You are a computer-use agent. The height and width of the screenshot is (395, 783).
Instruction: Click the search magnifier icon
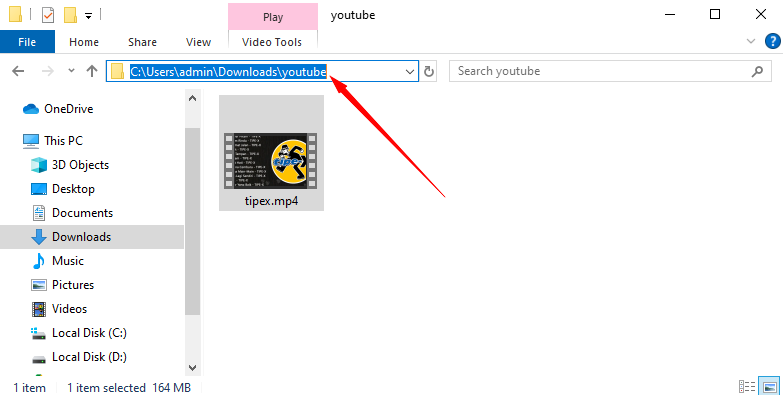pos(757,71)
